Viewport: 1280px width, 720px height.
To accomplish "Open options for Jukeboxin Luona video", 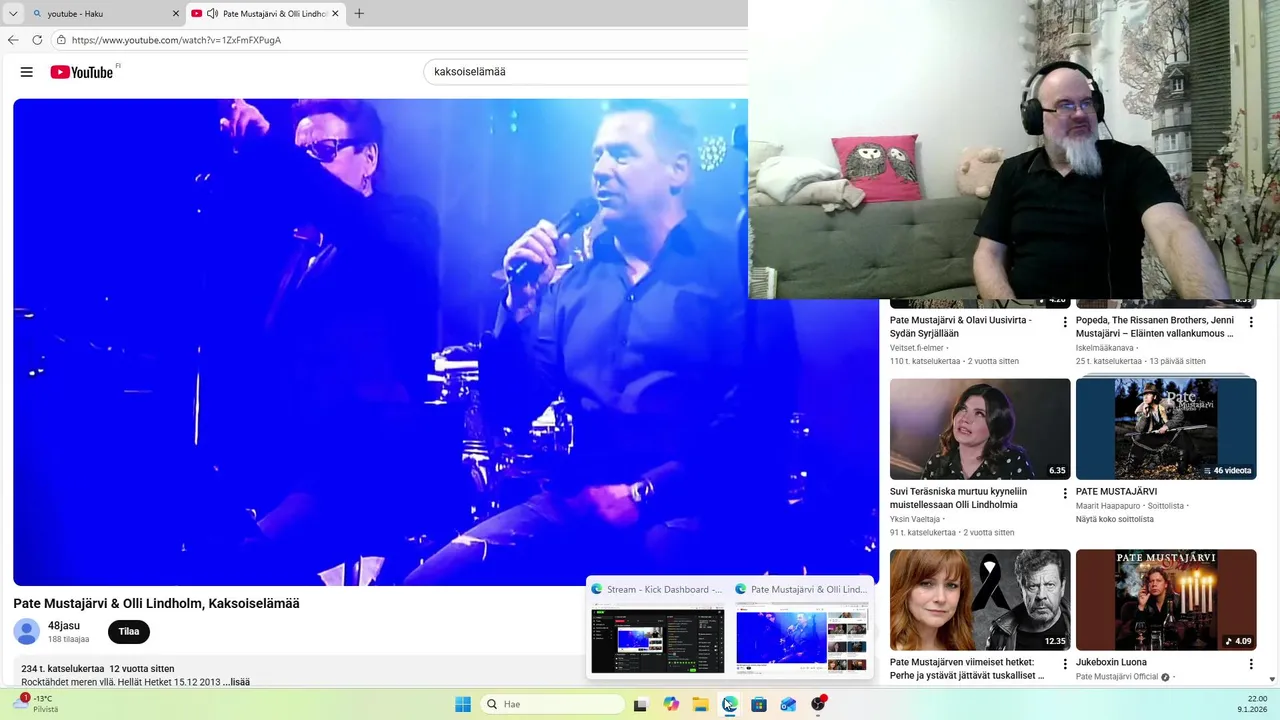I will coord(1251,664).
